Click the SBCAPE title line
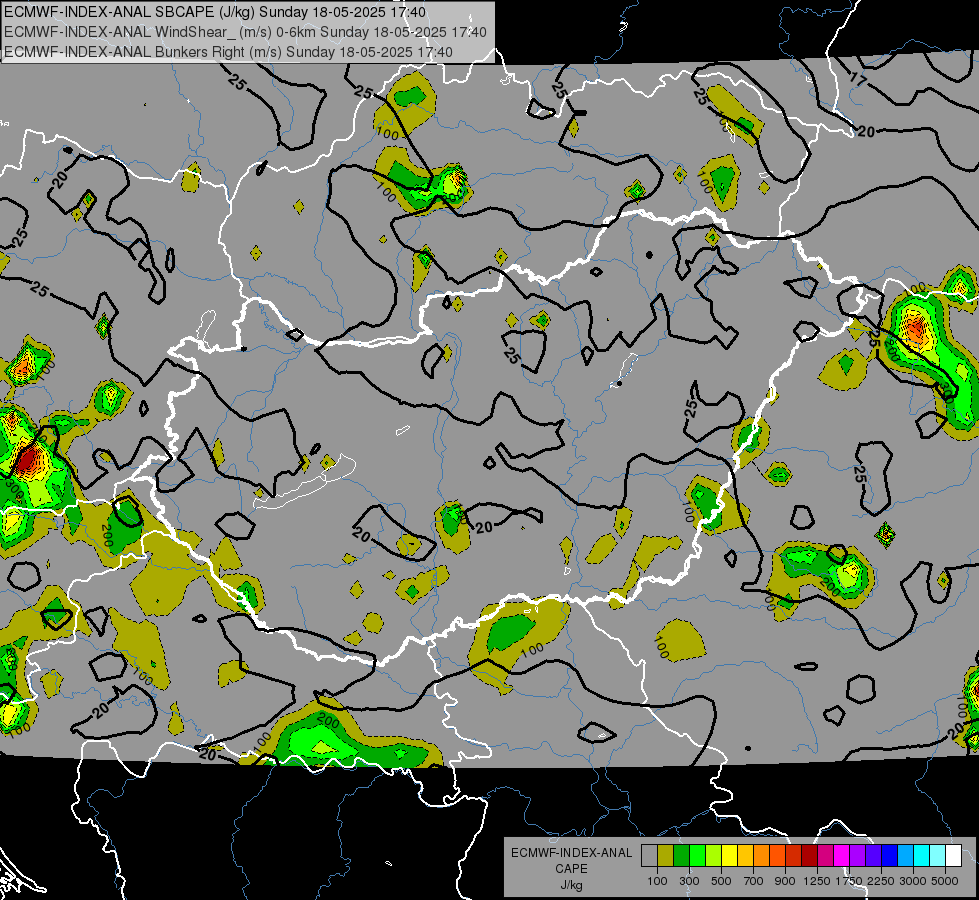The image size is (979, 900). 215,12
